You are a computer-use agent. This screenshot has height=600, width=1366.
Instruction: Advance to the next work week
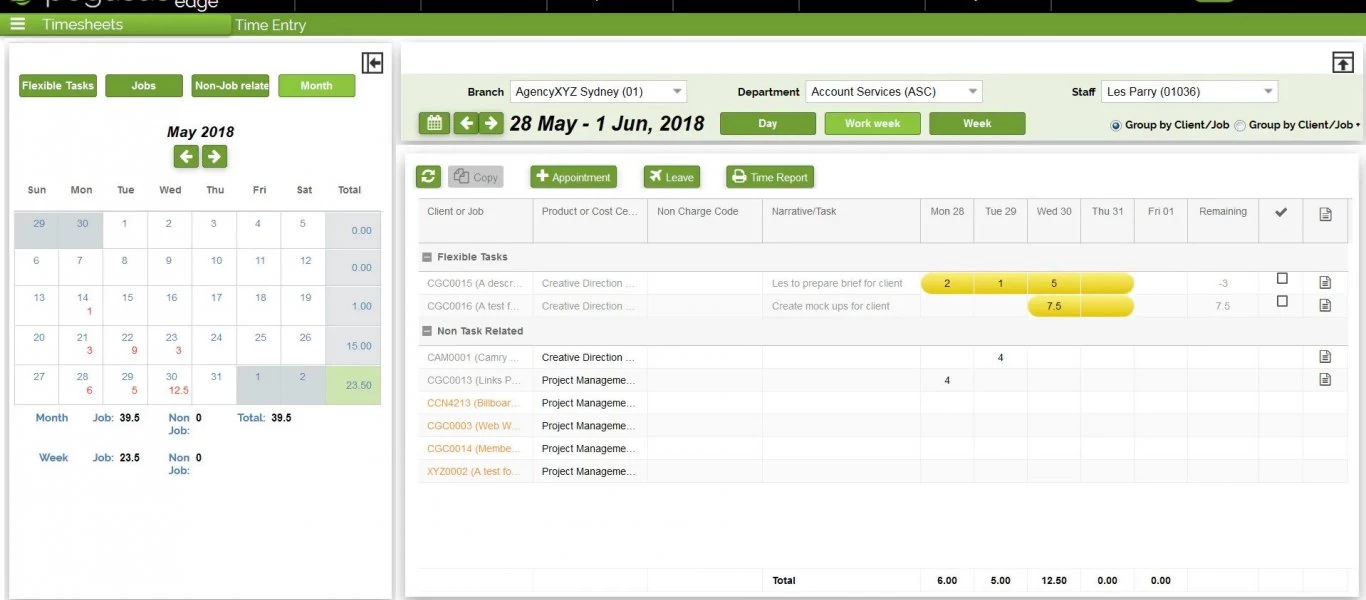[x=490, y=123]
